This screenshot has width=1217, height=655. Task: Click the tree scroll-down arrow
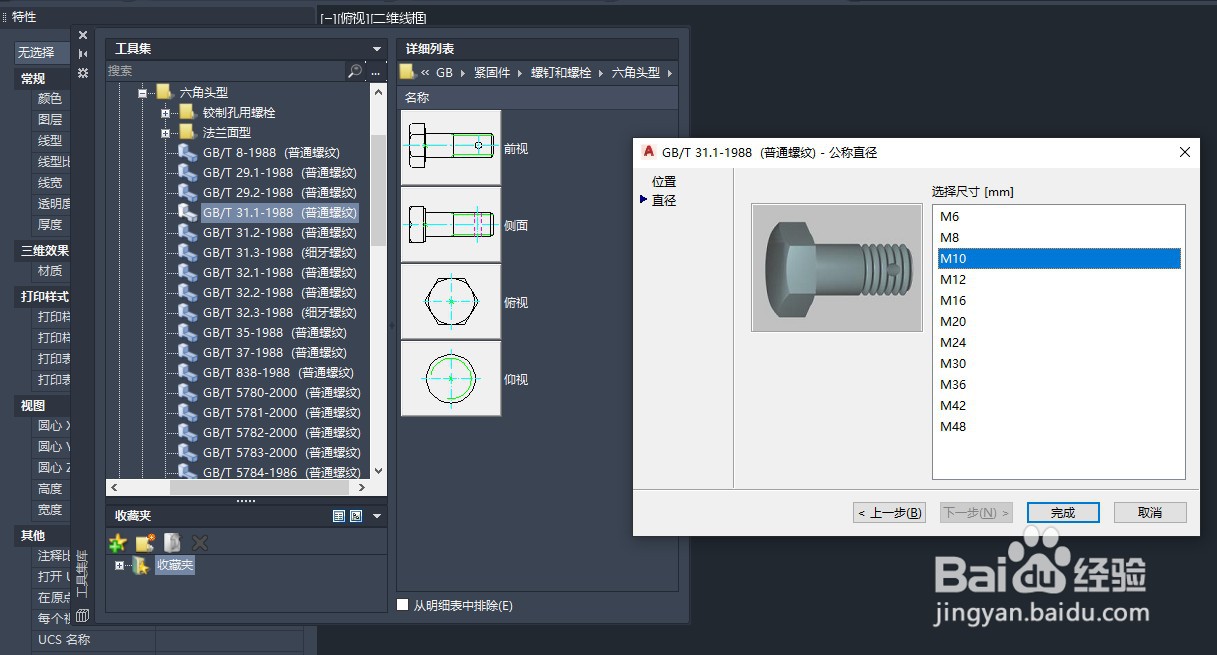coord(378,471)
